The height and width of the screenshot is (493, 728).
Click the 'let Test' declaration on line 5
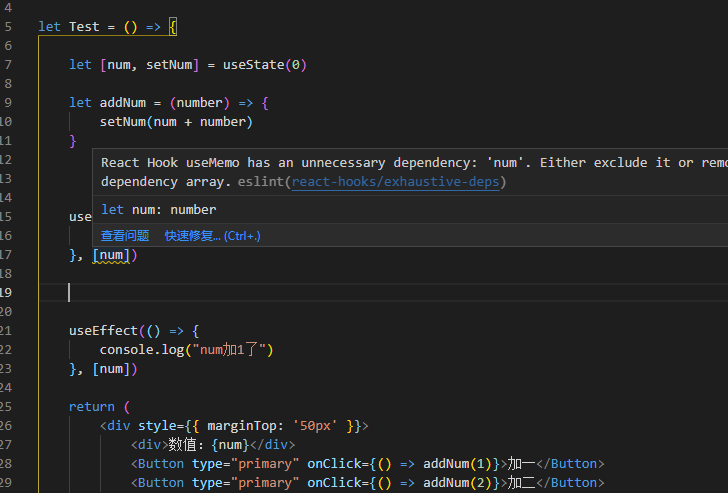click(x=69, y=27)
